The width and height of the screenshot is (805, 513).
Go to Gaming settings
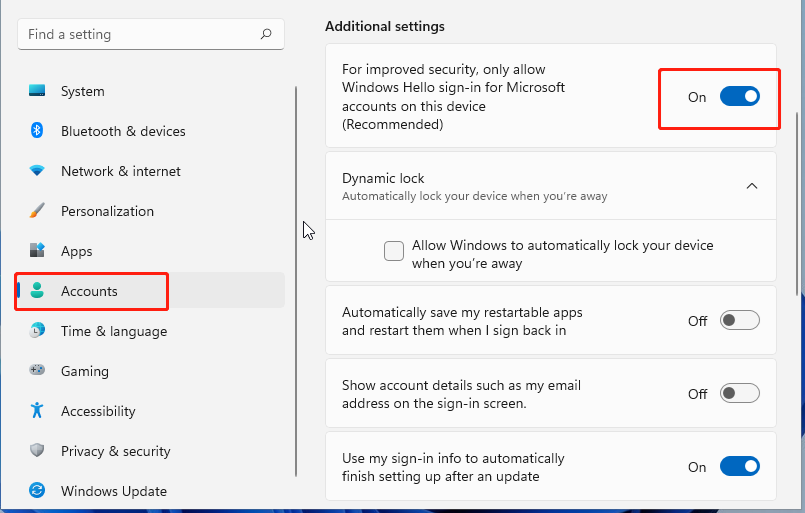point(151,371)
